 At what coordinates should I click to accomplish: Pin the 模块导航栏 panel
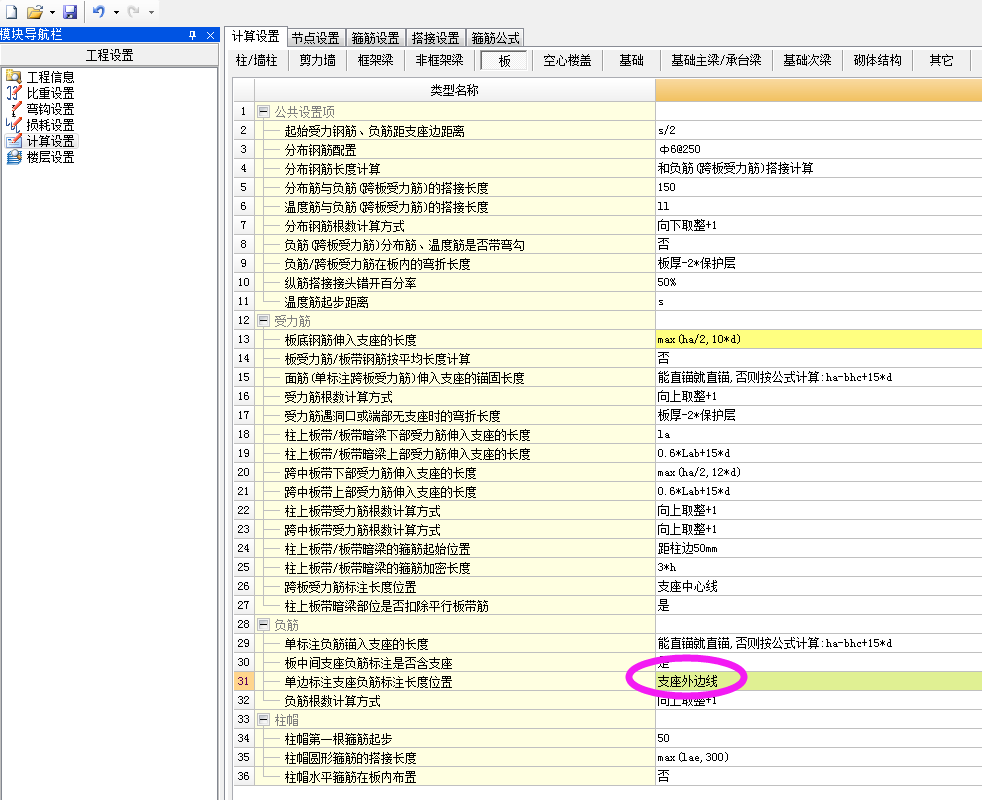[x=192, y=35]
